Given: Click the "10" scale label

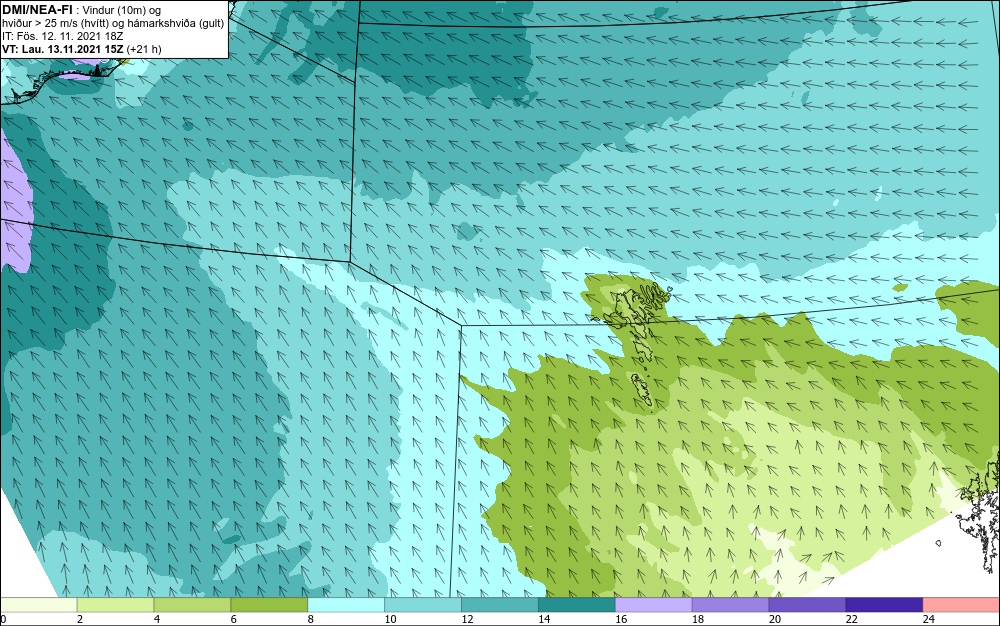Looking at the screenshot, I should tap(390, 619).
